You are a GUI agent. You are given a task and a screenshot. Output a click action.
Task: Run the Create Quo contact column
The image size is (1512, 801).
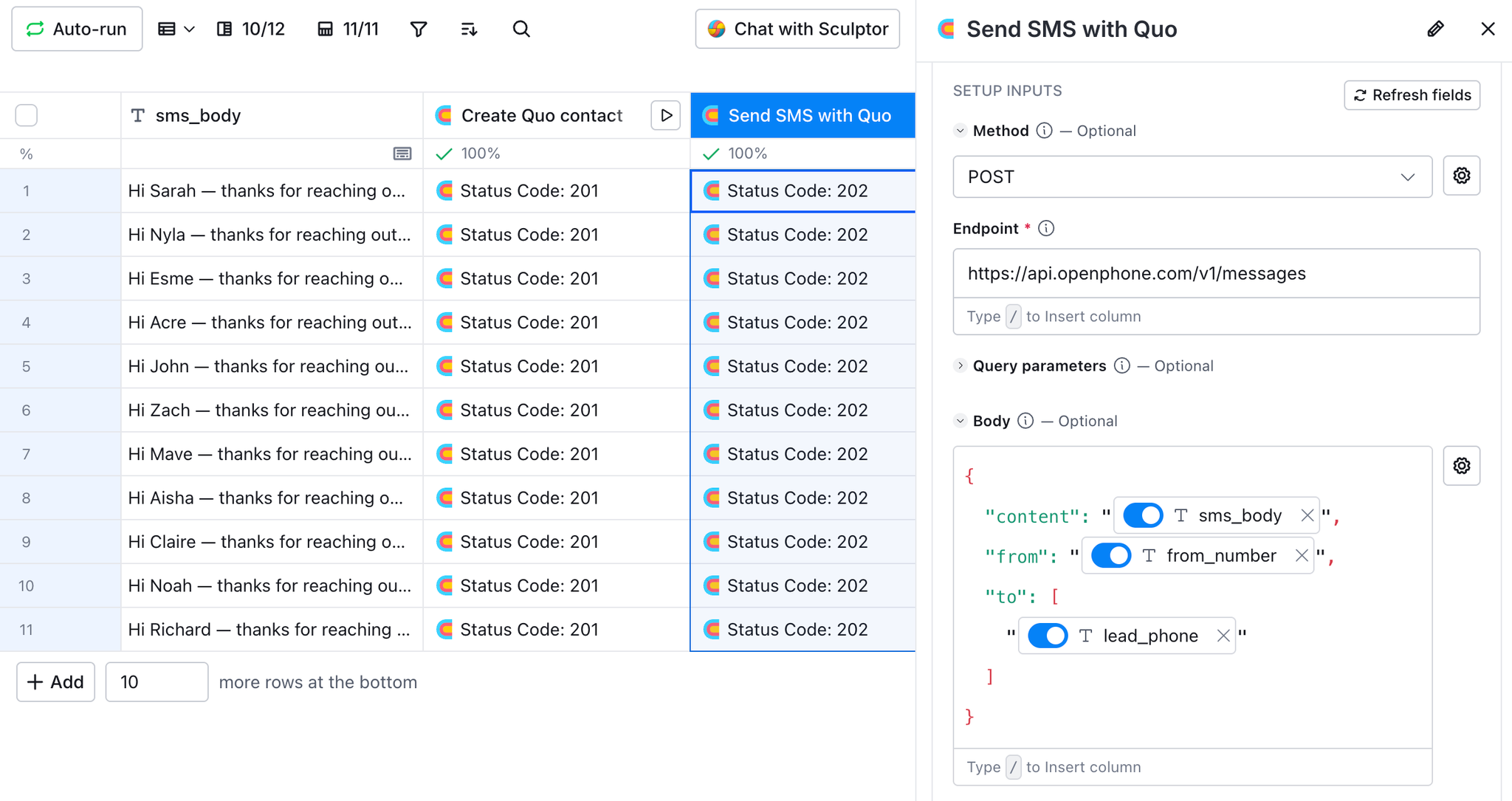pos(665,115)
